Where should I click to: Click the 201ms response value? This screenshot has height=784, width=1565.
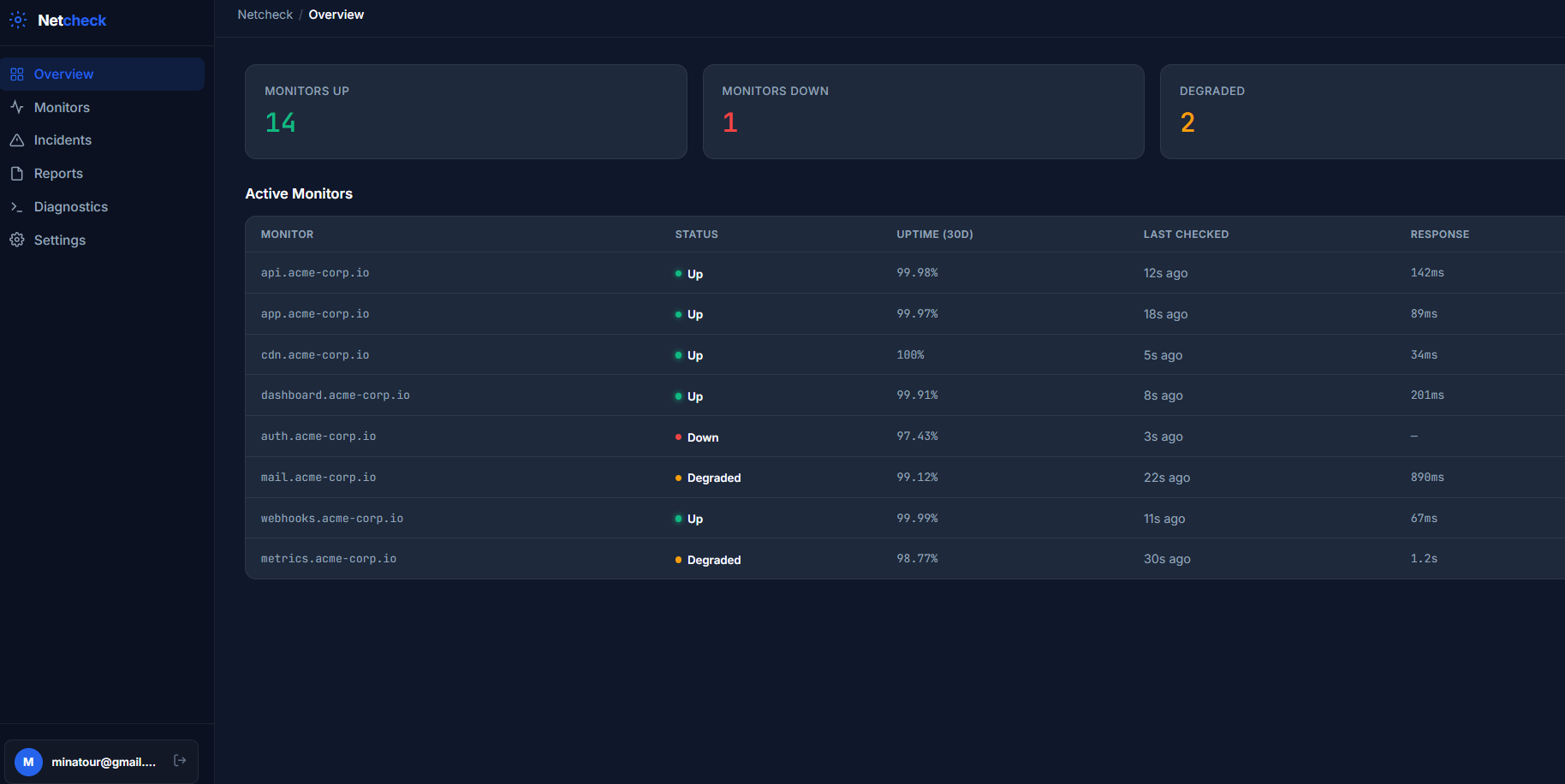(1427, 395)
